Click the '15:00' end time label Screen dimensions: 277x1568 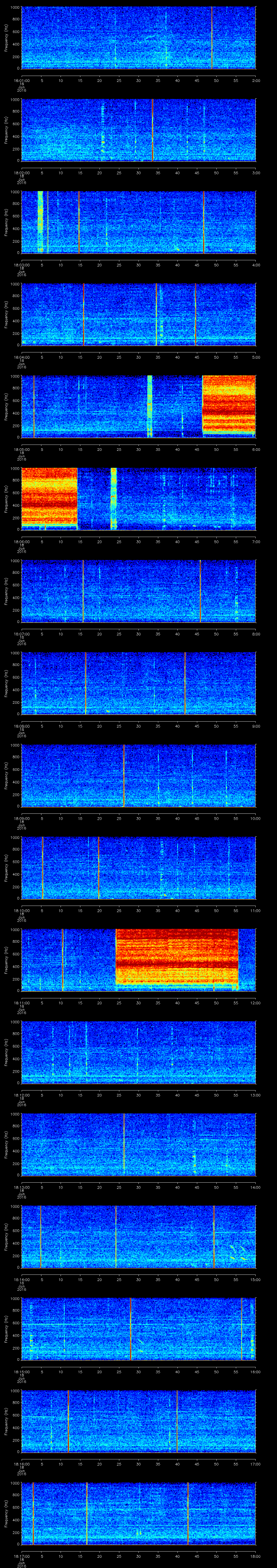(x=255, y=1279)
